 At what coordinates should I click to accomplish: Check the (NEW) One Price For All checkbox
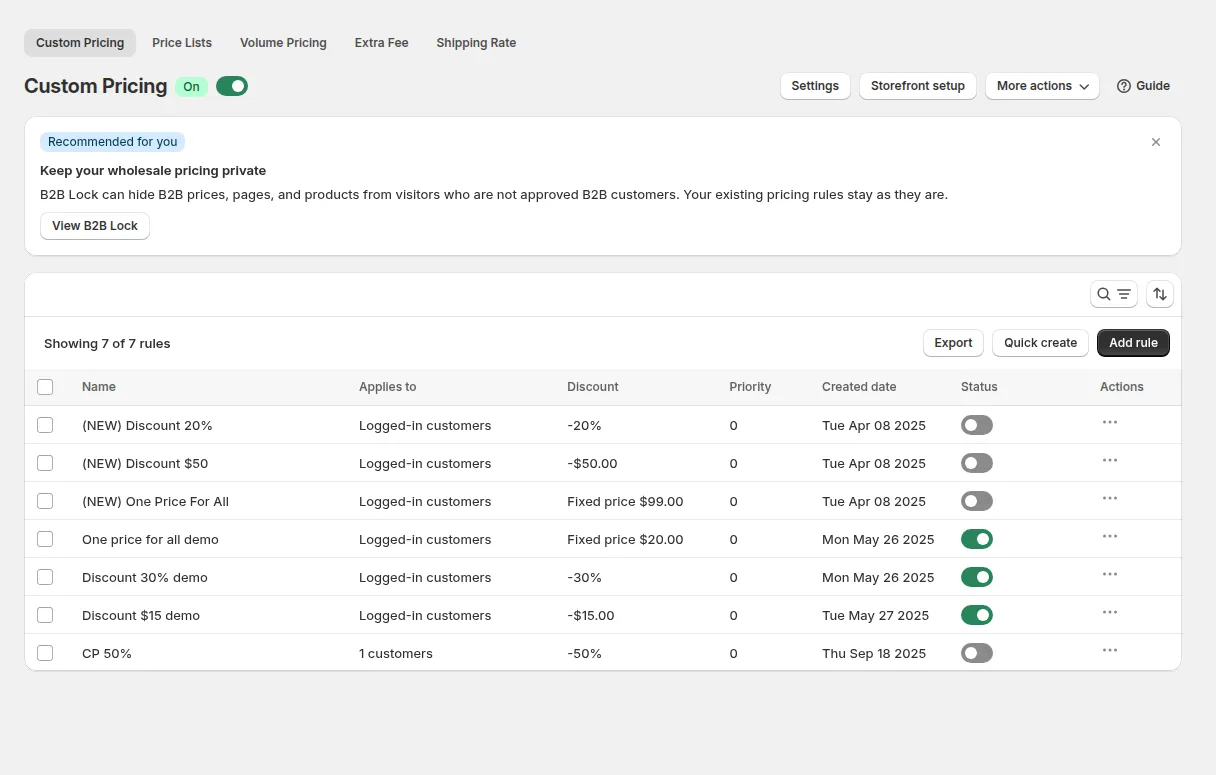(45, 501)
